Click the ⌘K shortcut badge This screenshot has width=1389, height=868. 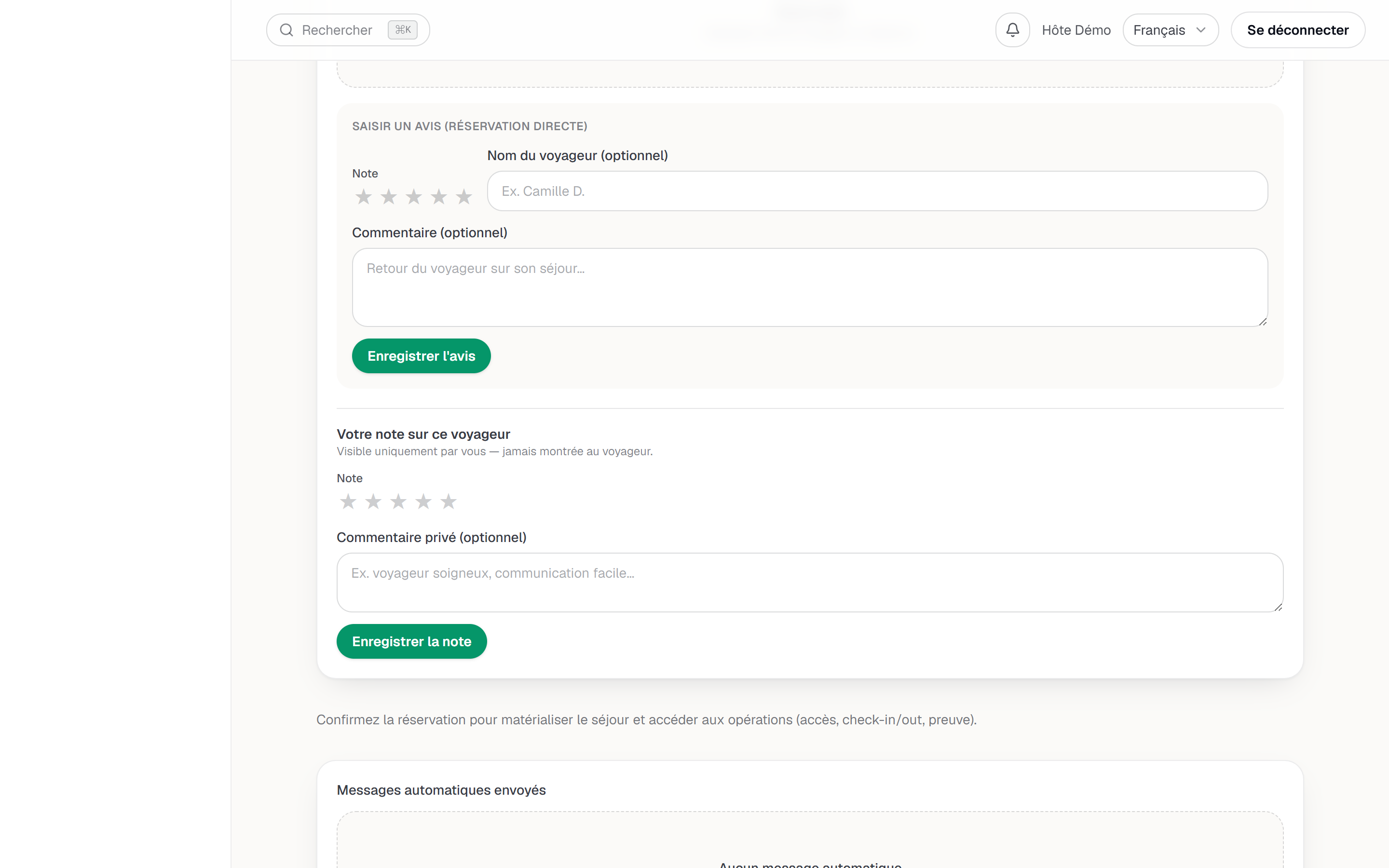tap(402, 30)
